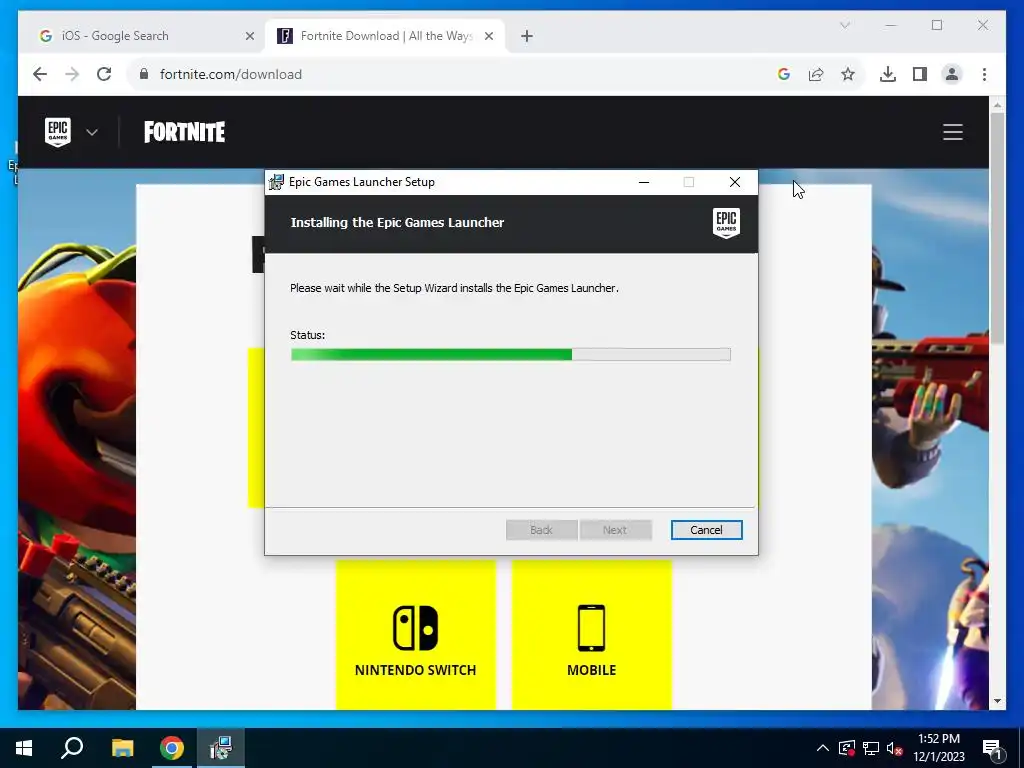
Task: Click the Google icon in address bar
Action: pos(784,74)
